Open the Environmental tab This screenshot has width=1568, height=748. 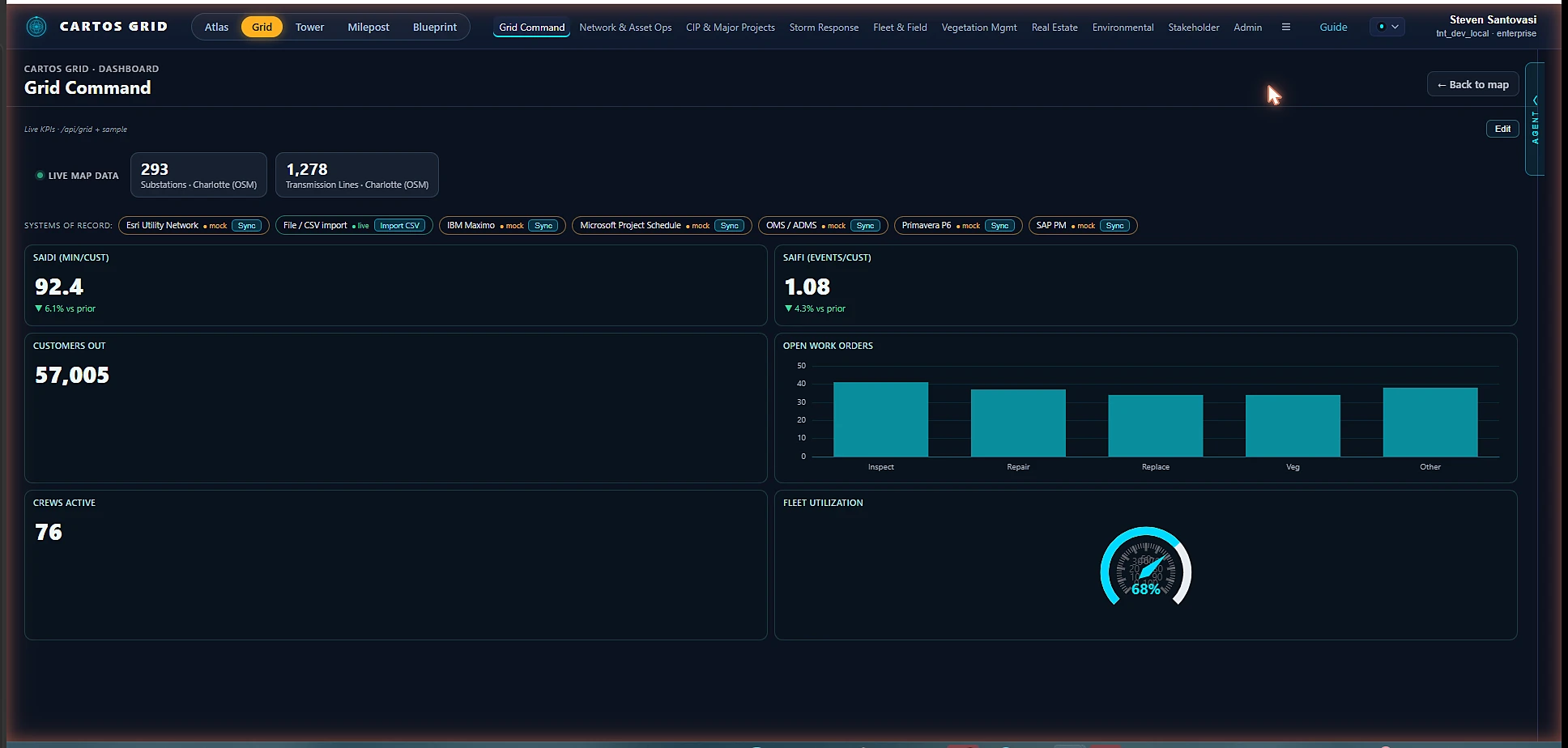(1123, 28)
